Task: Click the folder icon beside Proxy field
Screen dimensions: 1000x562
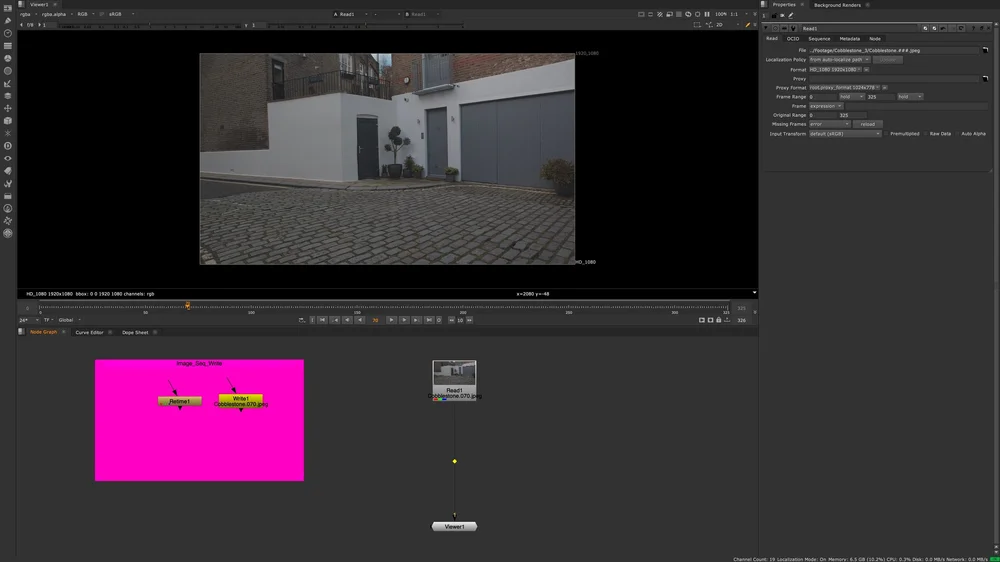Action: pyautogui.click(x=985, y=78)
